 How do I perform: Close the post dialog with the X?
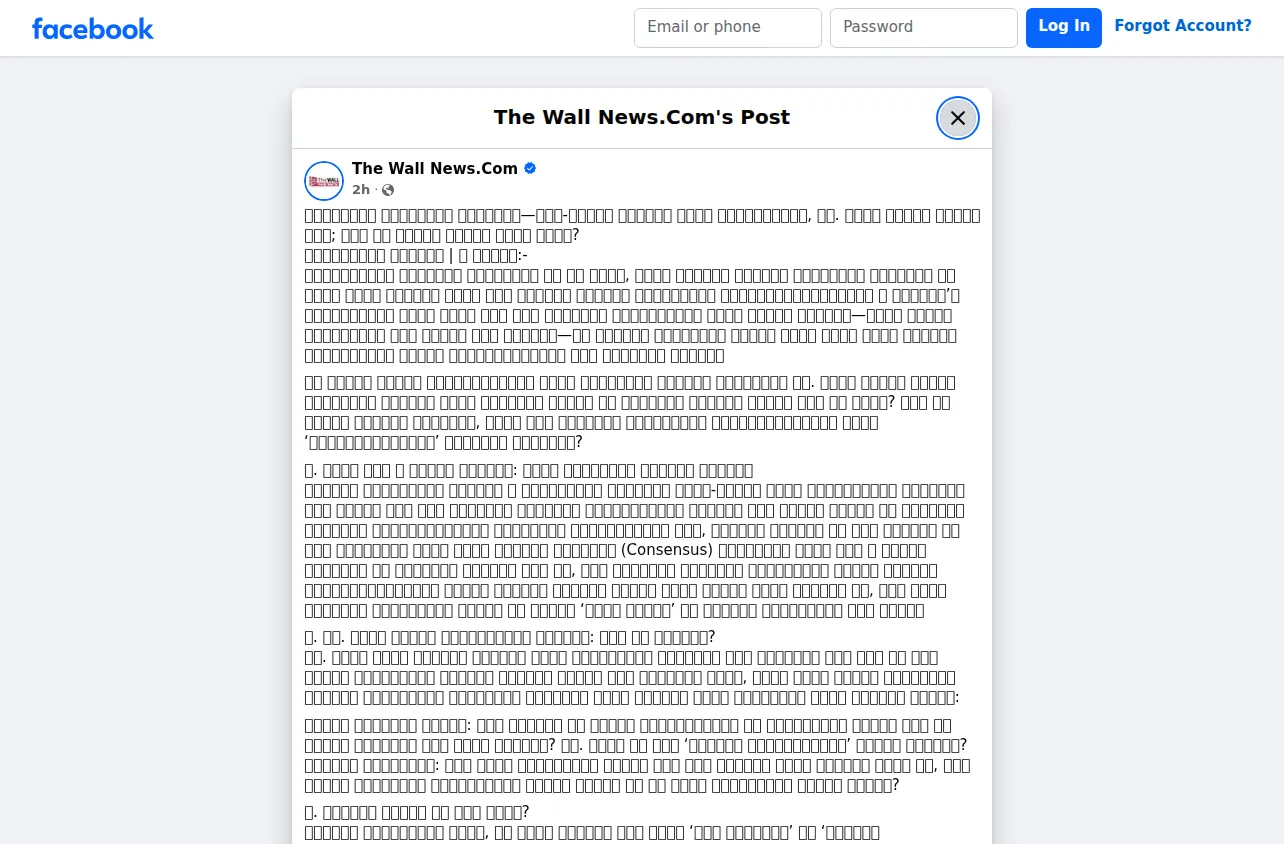click(957, 118)
